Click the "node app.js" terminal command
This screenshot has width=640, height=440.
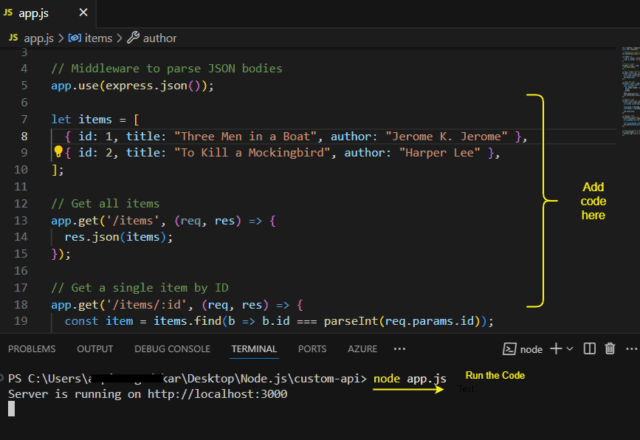[x=410, y=378]
